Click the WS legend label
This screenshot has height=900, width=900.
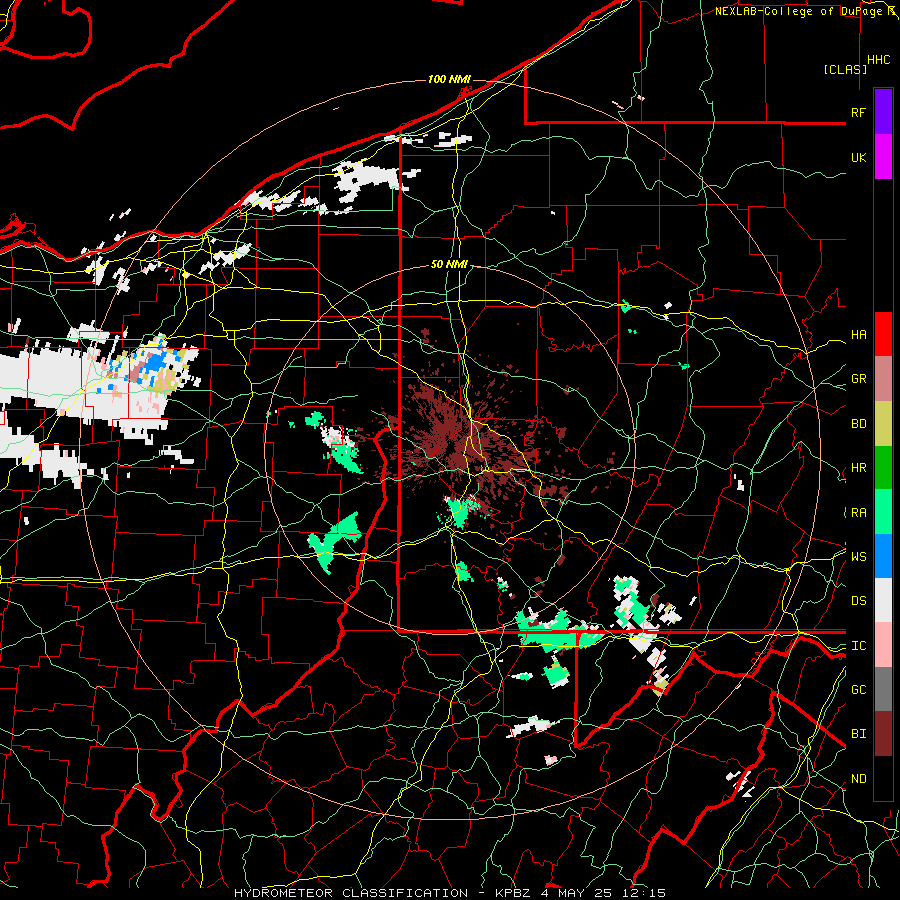(x=858, y=557)
